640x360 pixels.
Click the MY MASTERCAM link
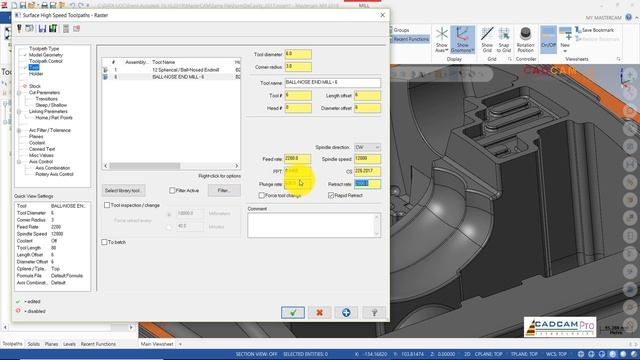pos(604,18)
